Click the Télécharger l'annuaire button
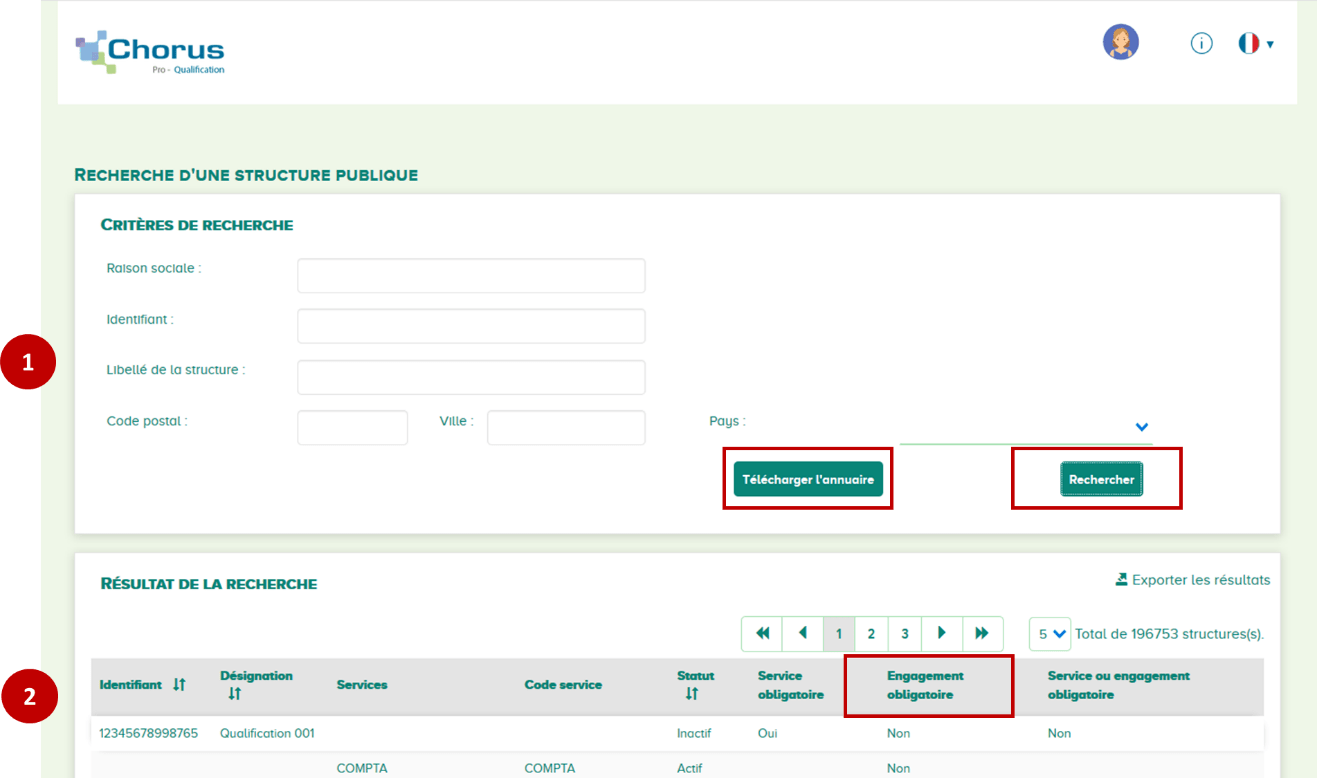 808,479
